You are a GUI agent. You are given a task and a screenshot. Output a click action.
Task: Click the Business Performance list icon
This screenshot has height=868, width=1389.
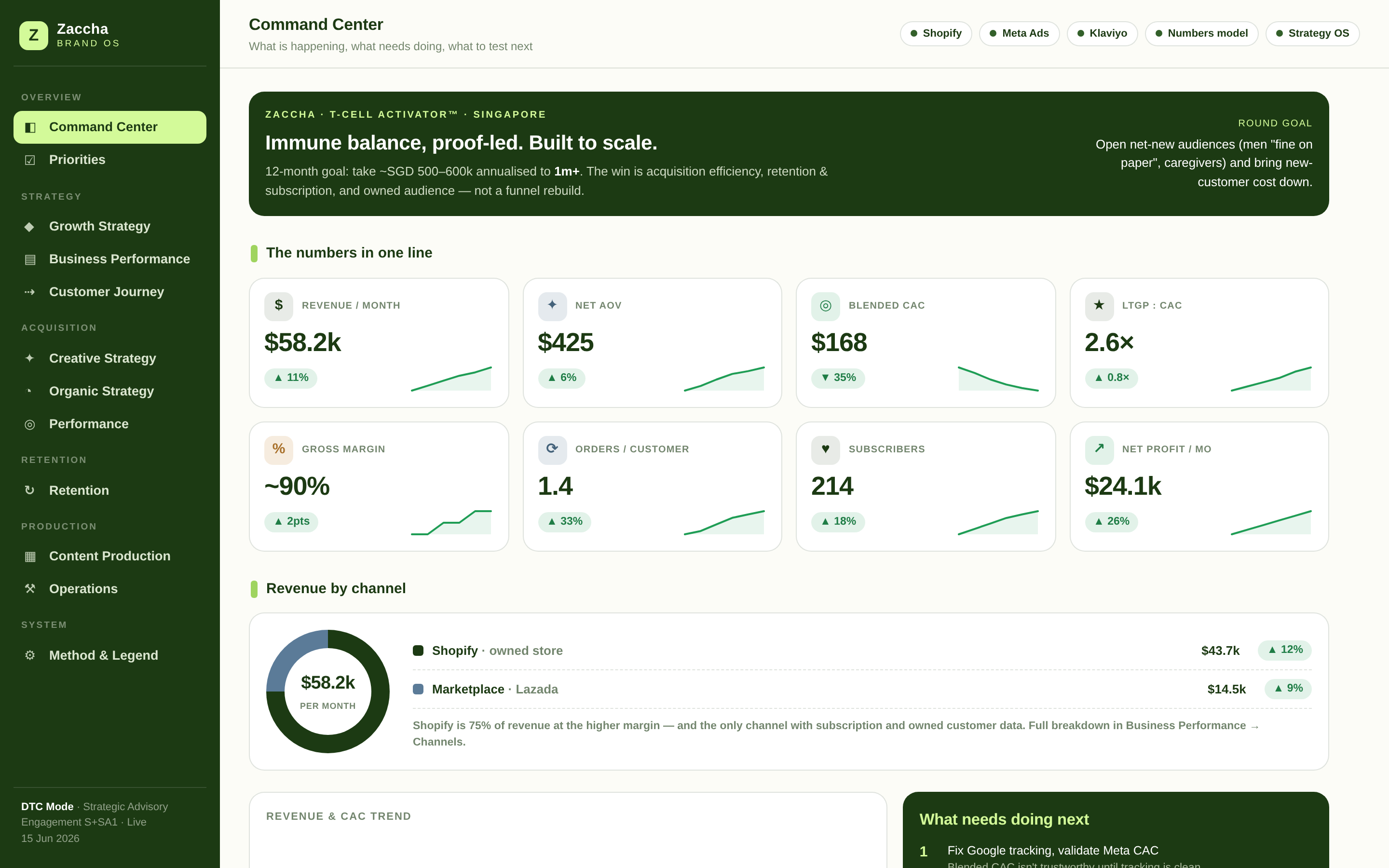coord(30,259)
